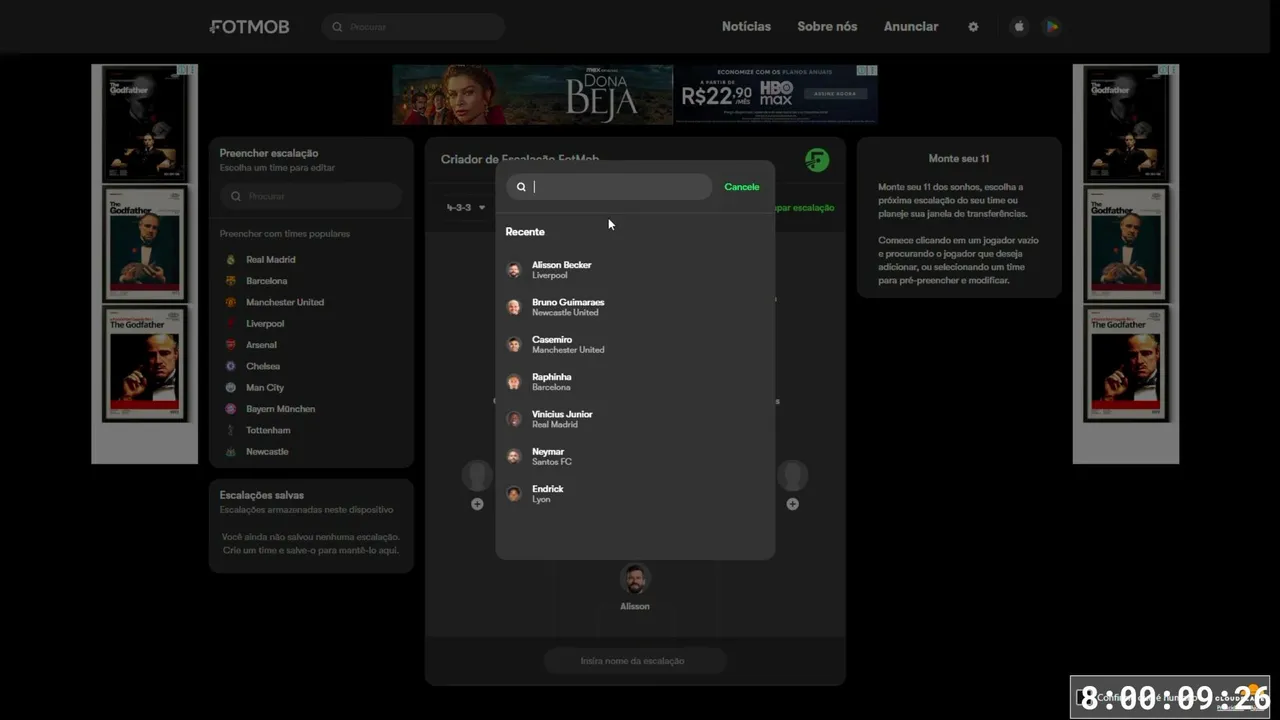Focus the top header Procurar search box
This screenshot has height=720, width=1280.
click(x=413, y=27)
